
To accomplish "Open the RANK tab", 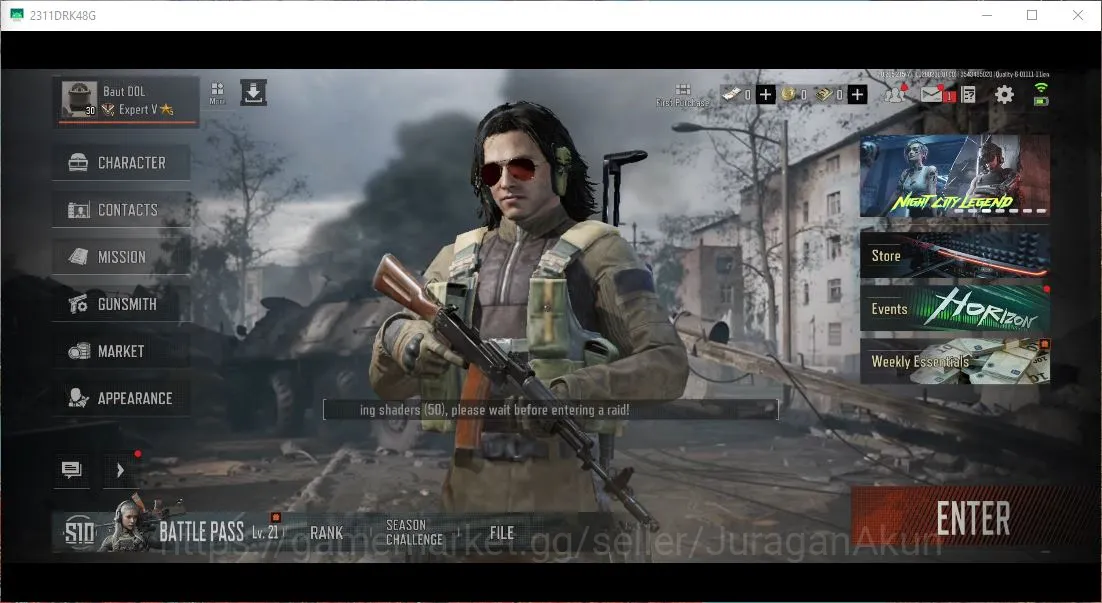I will coord(327,533).
